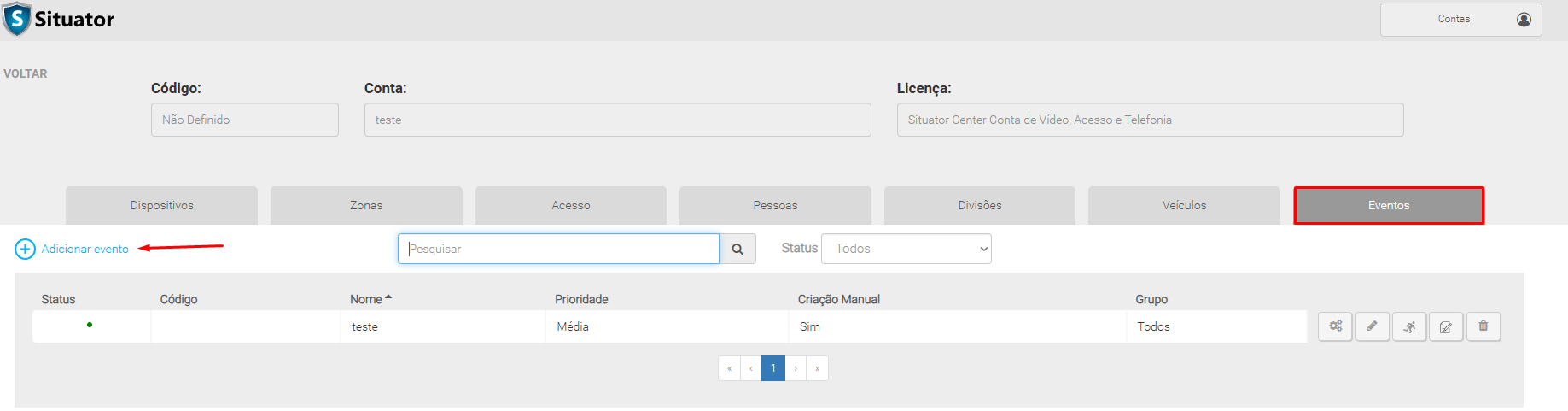Click the Conta field containing teste
Image resolution: width=1568 pixels, height=411 pixels.
point(617,120)
